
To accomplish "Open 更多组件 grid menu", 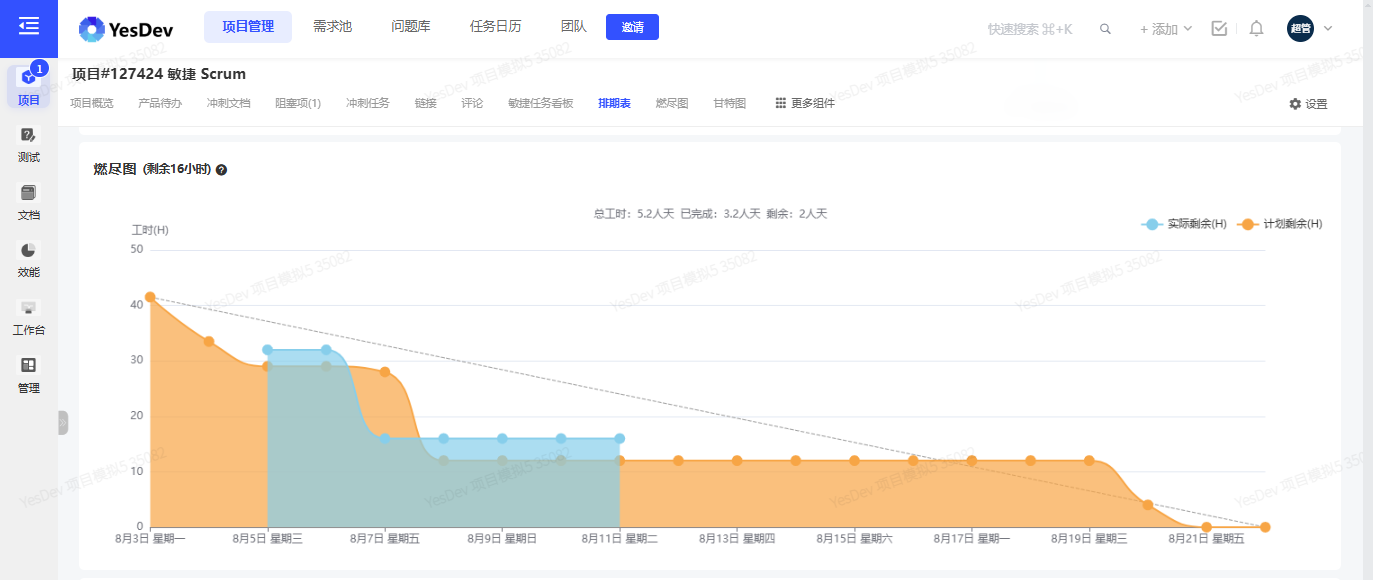I will [805, 103].
